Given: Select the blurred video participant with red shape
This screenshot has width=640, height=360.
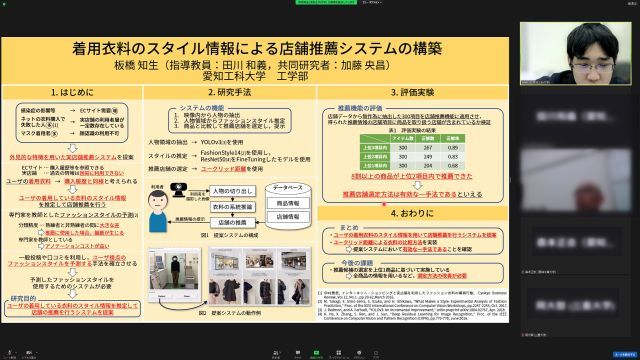Looking at the screenshot, I should coord(576,180).
